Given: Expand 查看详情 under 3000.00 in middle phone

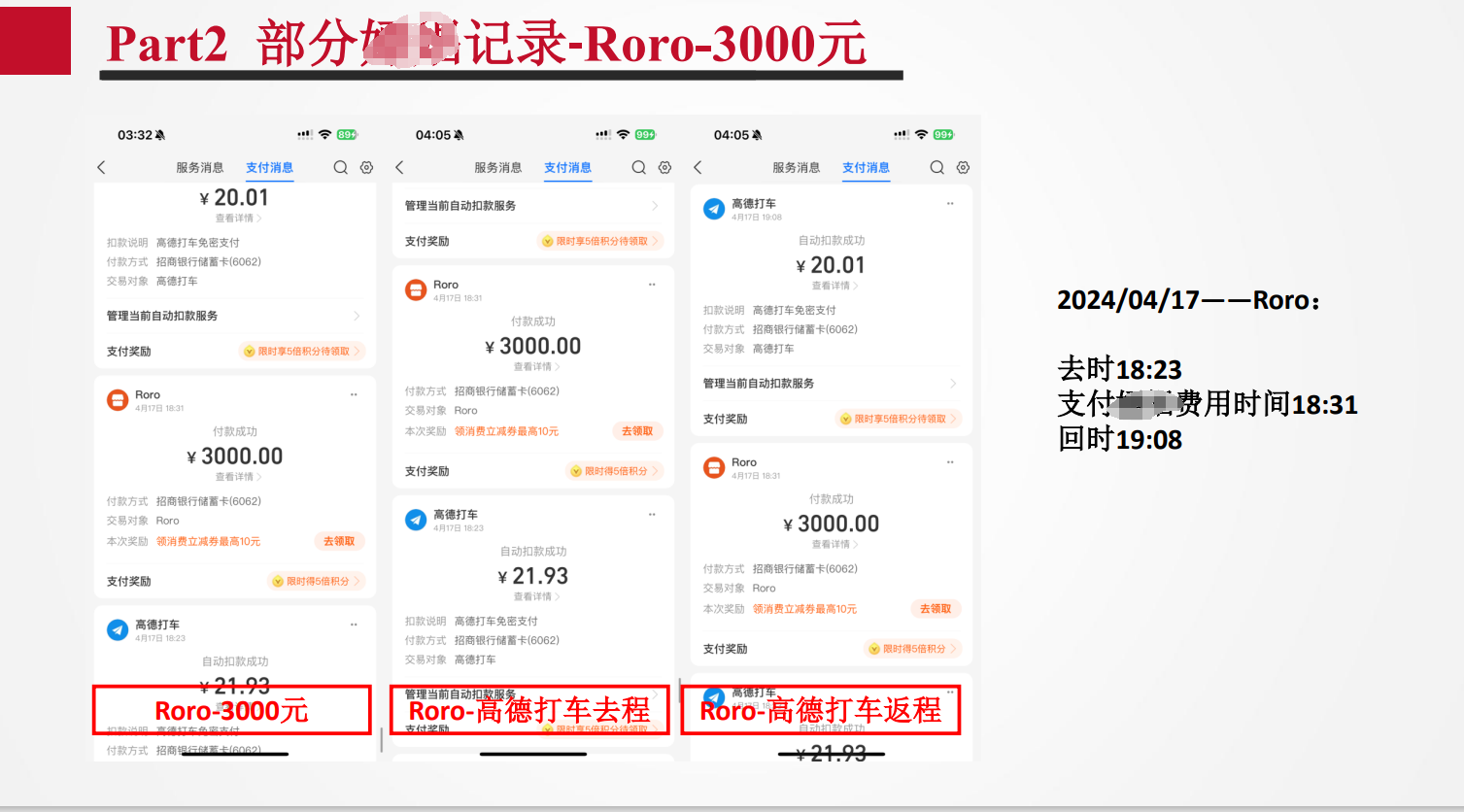Looking at the screenshot, I should click(532, 367).
